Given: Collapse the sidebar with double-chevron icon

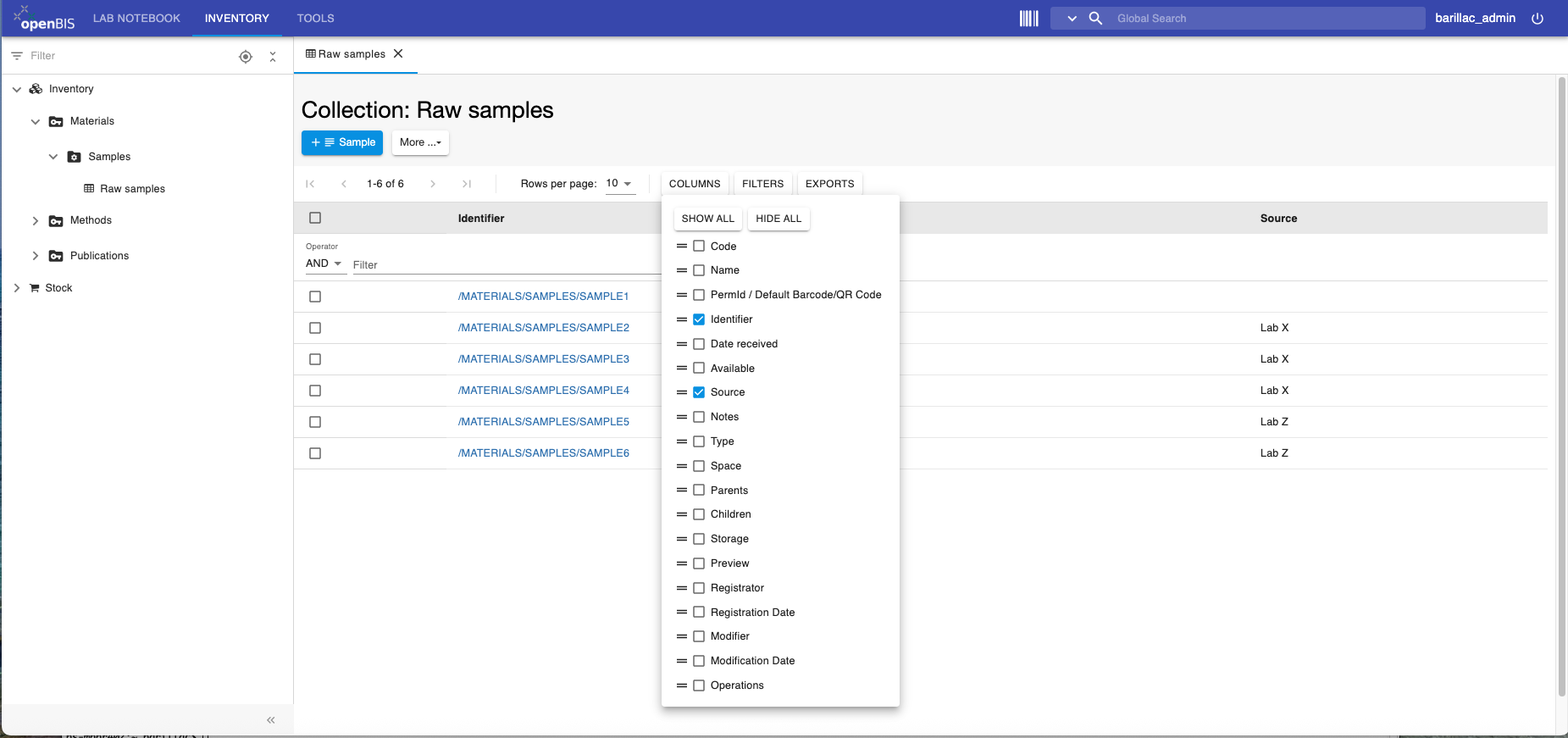Looking at the screenshot, I should [271, 720].
